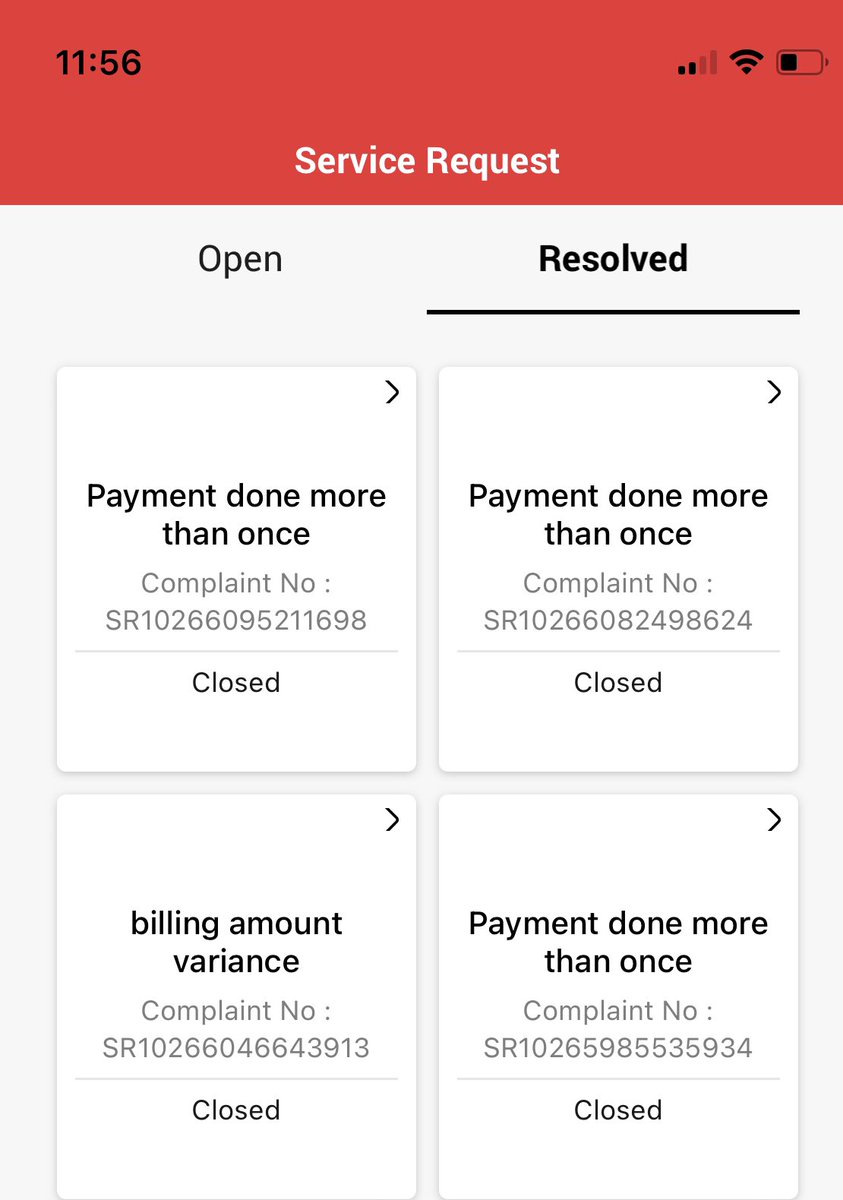Select complaint number SR10265985535934
843x1200 pixels.
click(618, 1048)
